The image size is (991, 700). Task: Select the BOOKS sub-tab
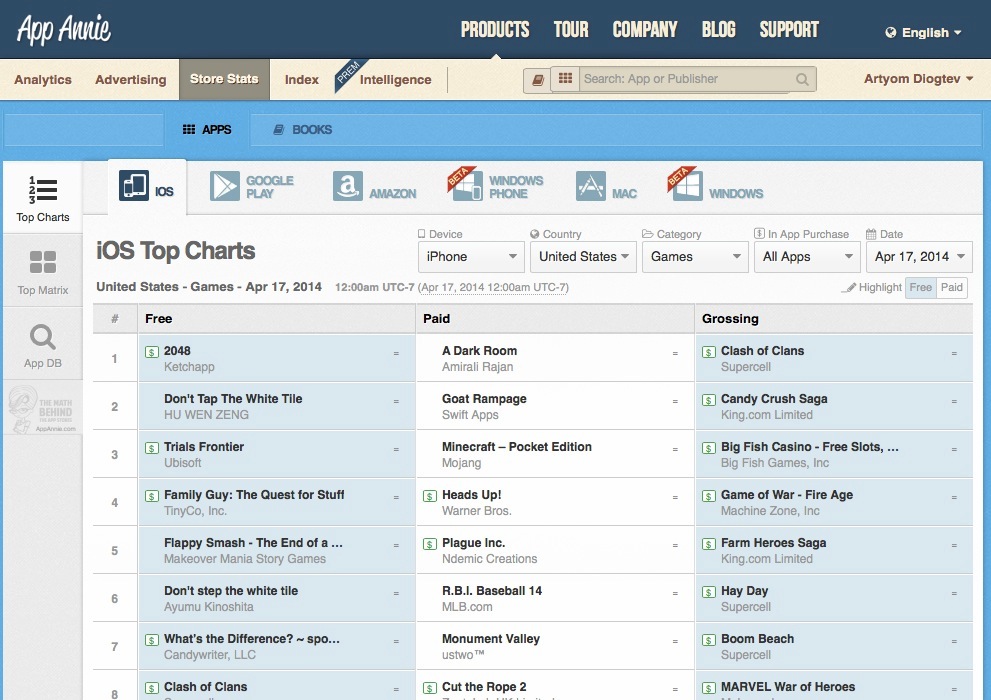[x=302, y=130]
